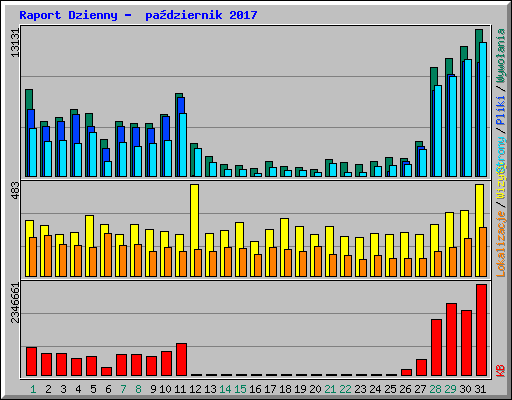Click day label 13 on x-axis
Viewport: 512px width, 400px height.
pyautogui.click(x=210, y=389)
